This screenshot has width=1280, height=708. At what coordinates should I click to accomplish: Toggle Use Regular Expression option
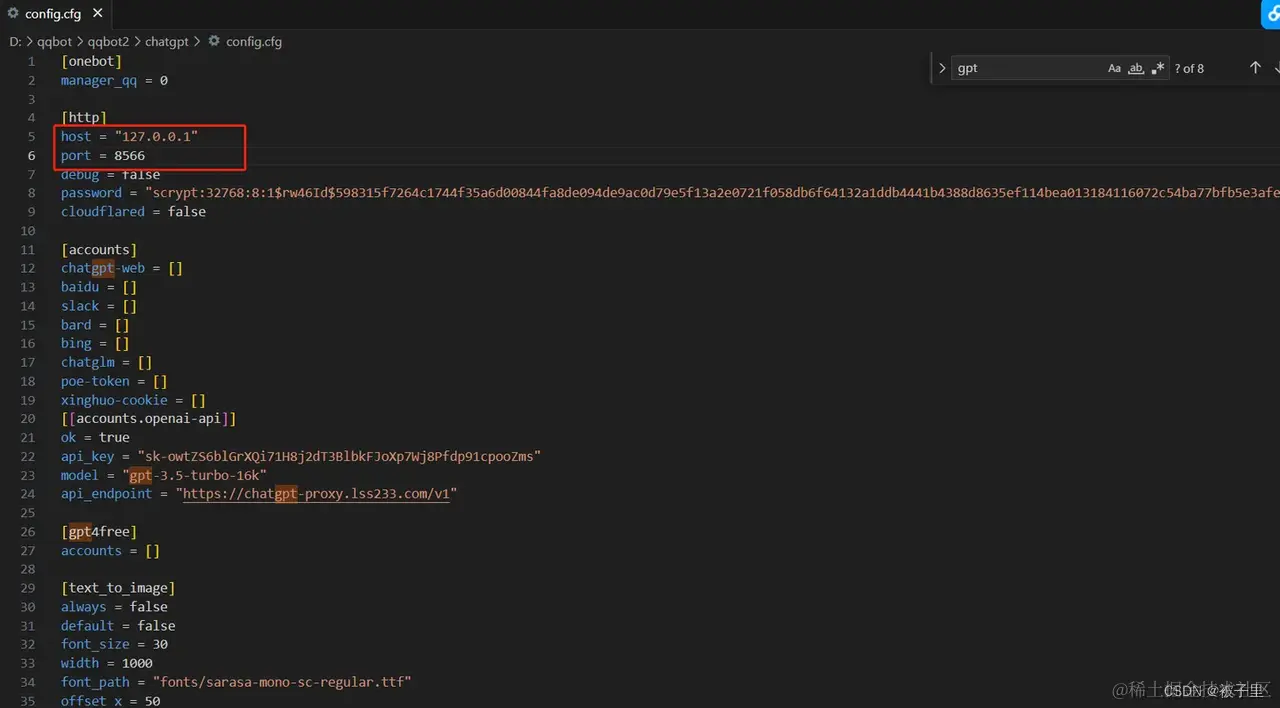click(x=1158, y=68)
